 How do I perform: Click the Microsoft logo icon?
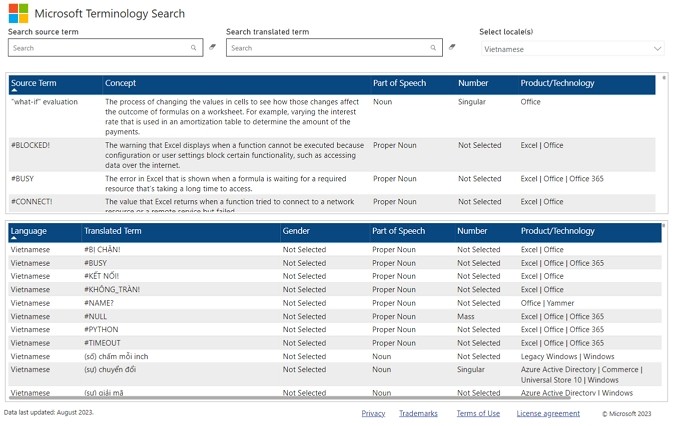point(18,13)
